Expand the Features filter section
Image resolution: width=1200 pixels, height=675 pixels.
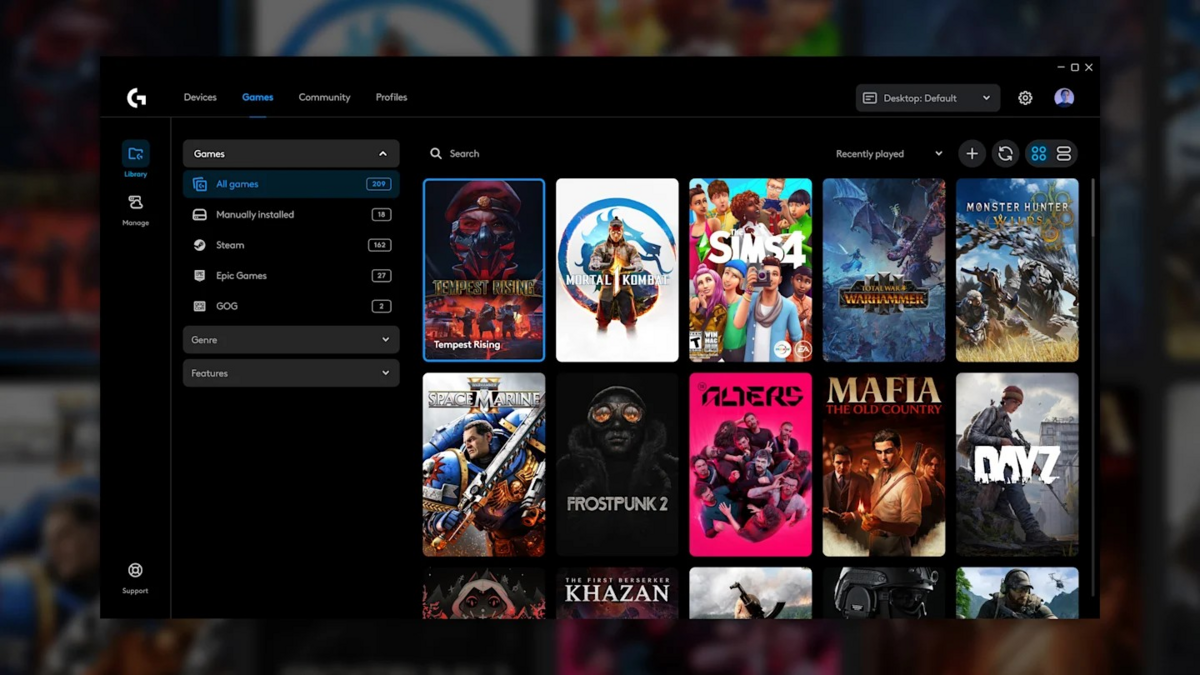[x=290, y=373]
